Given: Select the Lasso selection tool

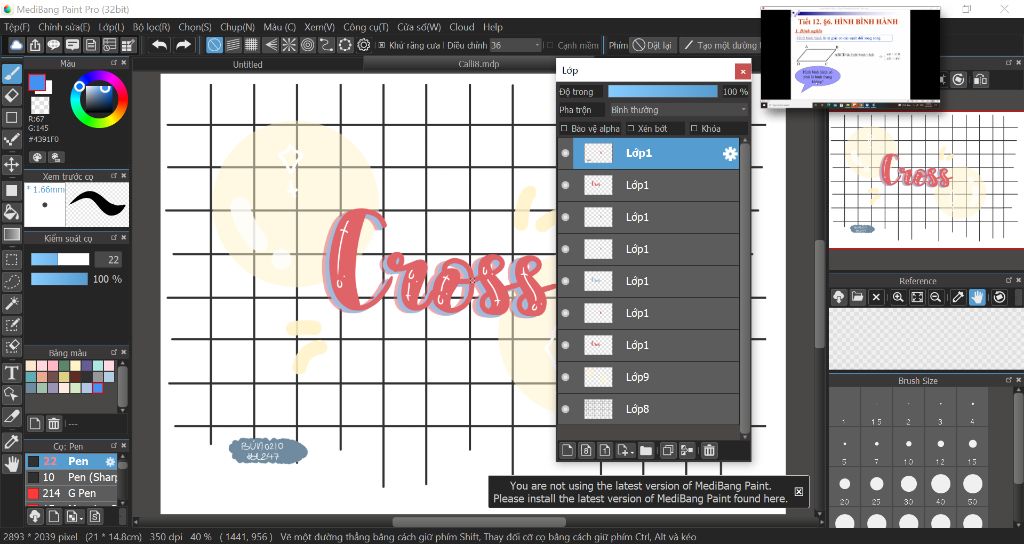Looking at the screenshot, I should [x=12, y=281].
